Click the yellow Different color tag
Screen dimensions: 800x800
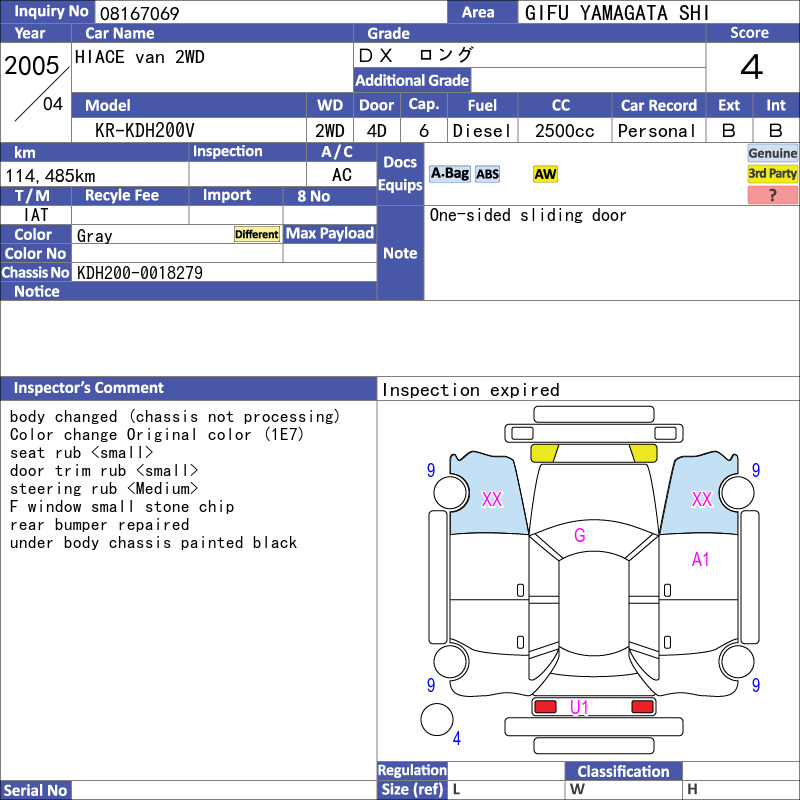tap(257, 234)
